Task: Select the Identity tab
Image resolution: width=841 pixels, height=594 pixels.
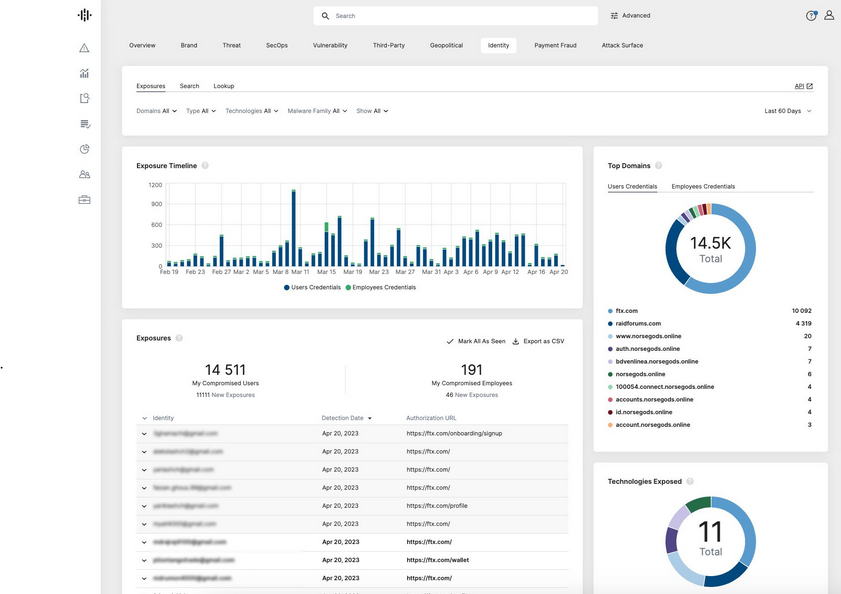Action: click(498, 46)
